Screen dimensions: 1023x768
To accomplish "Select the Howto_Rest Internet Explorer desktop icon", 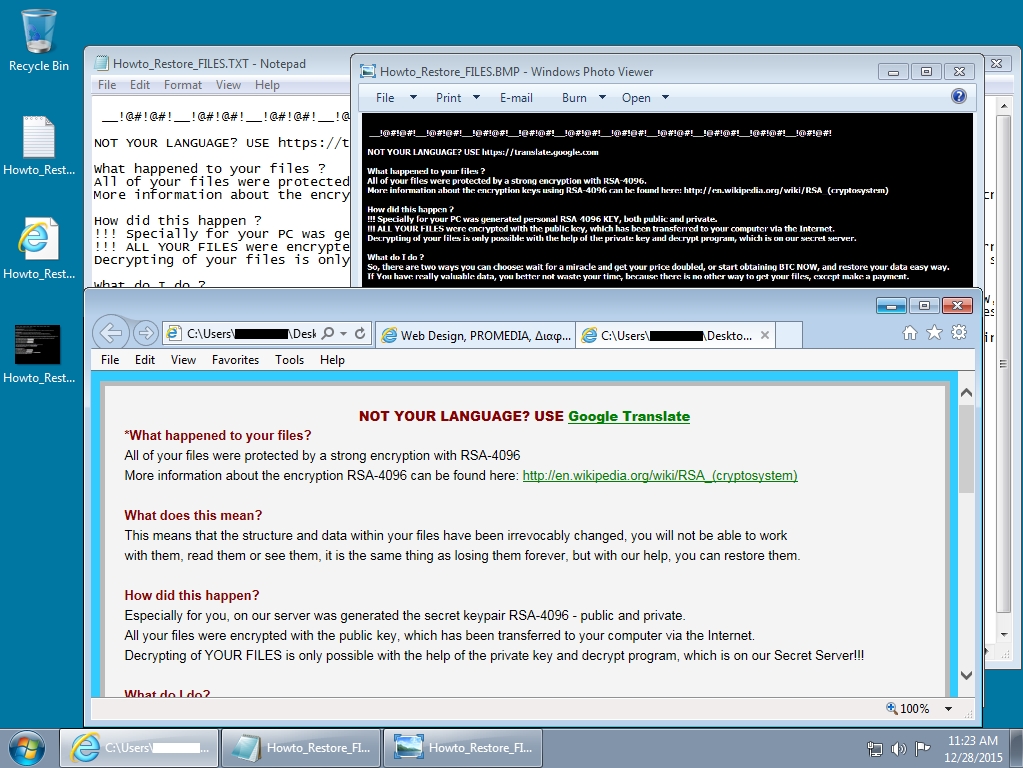I will click(38, 249).
